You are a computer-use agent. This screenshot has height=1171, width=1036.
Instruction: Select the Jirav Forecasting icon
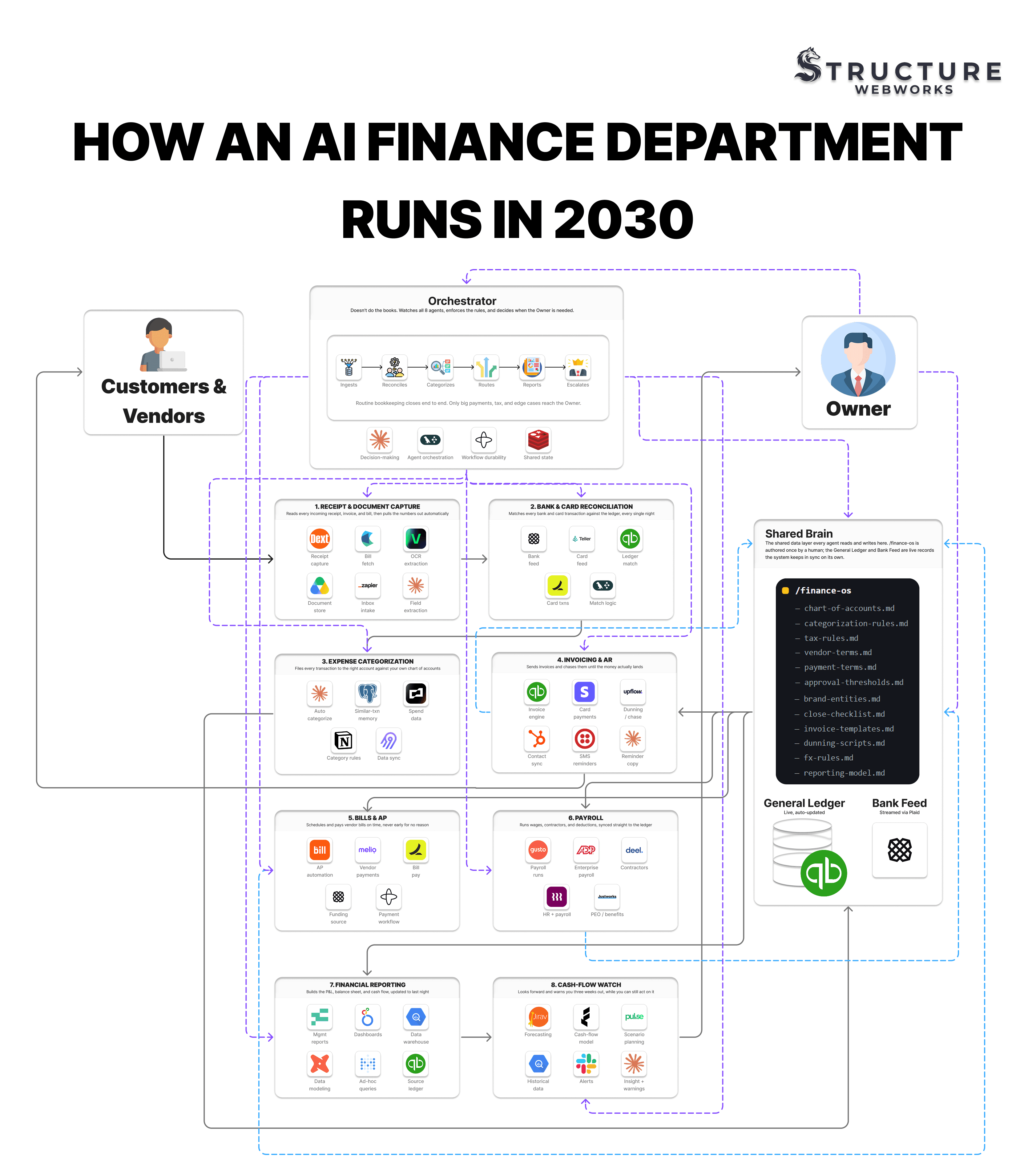click(x=538, y=1017)
